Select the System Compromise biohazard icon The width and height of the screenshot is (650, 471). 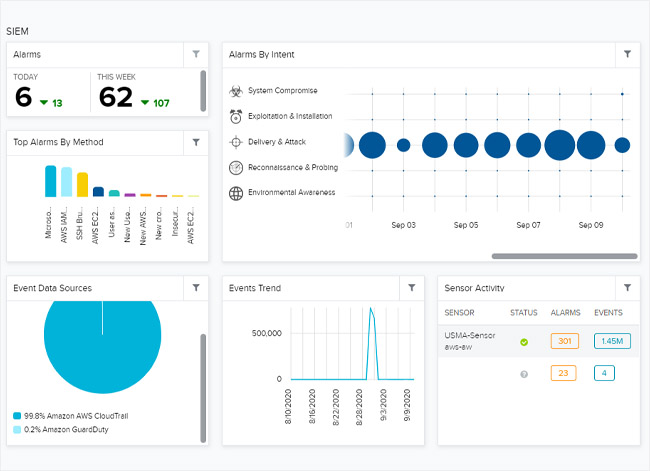[x=236, y=91]
